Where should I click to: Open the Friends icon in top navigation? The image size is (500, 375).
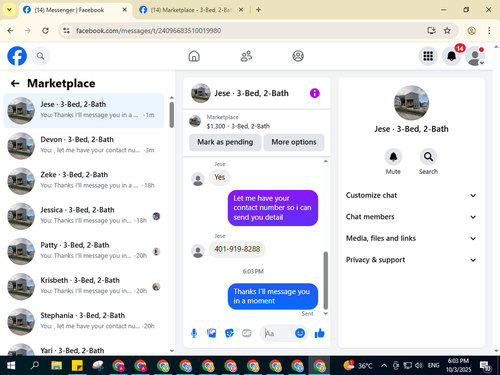[246, 56]
